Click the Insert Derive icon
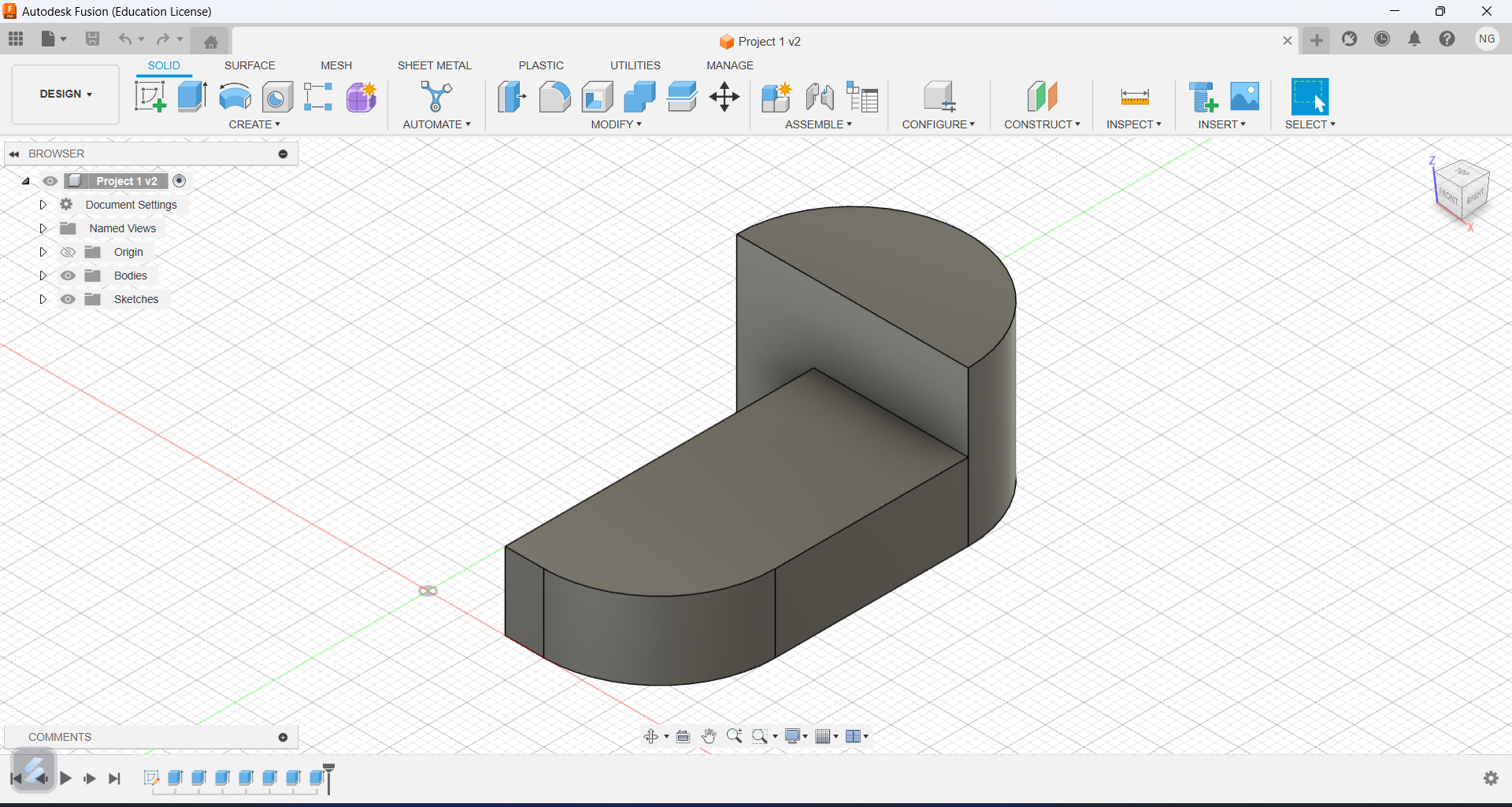The width and height of the screenshot is (1512, 807). (x=1203, y=97)
